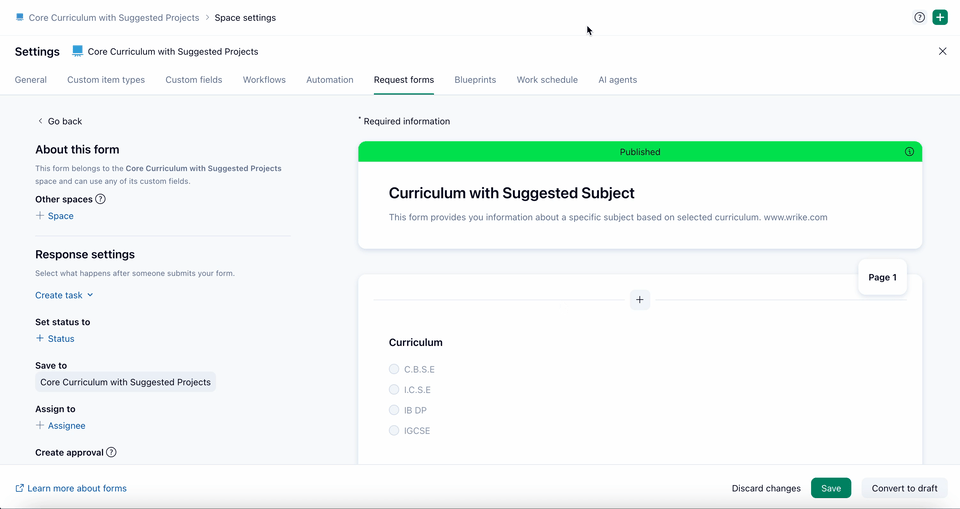Screen dimensions: 960x509
Task: Click the Published status banner
Action: (x=640, y=151)
